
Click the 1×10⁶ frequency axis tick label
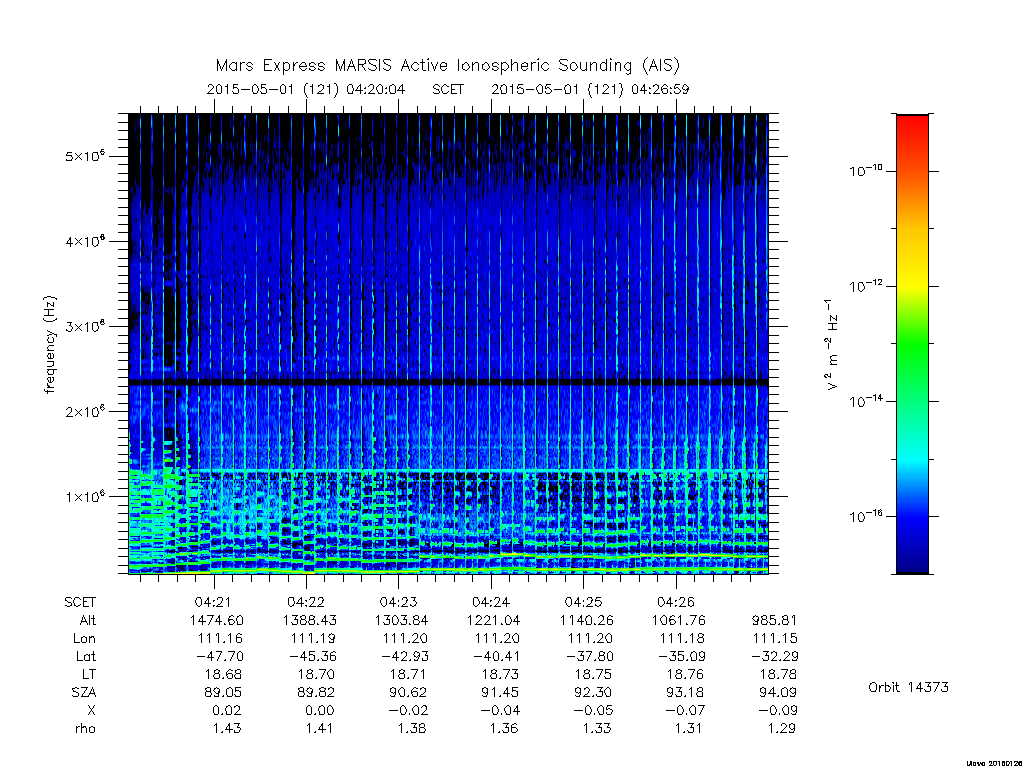coord(85,497)
